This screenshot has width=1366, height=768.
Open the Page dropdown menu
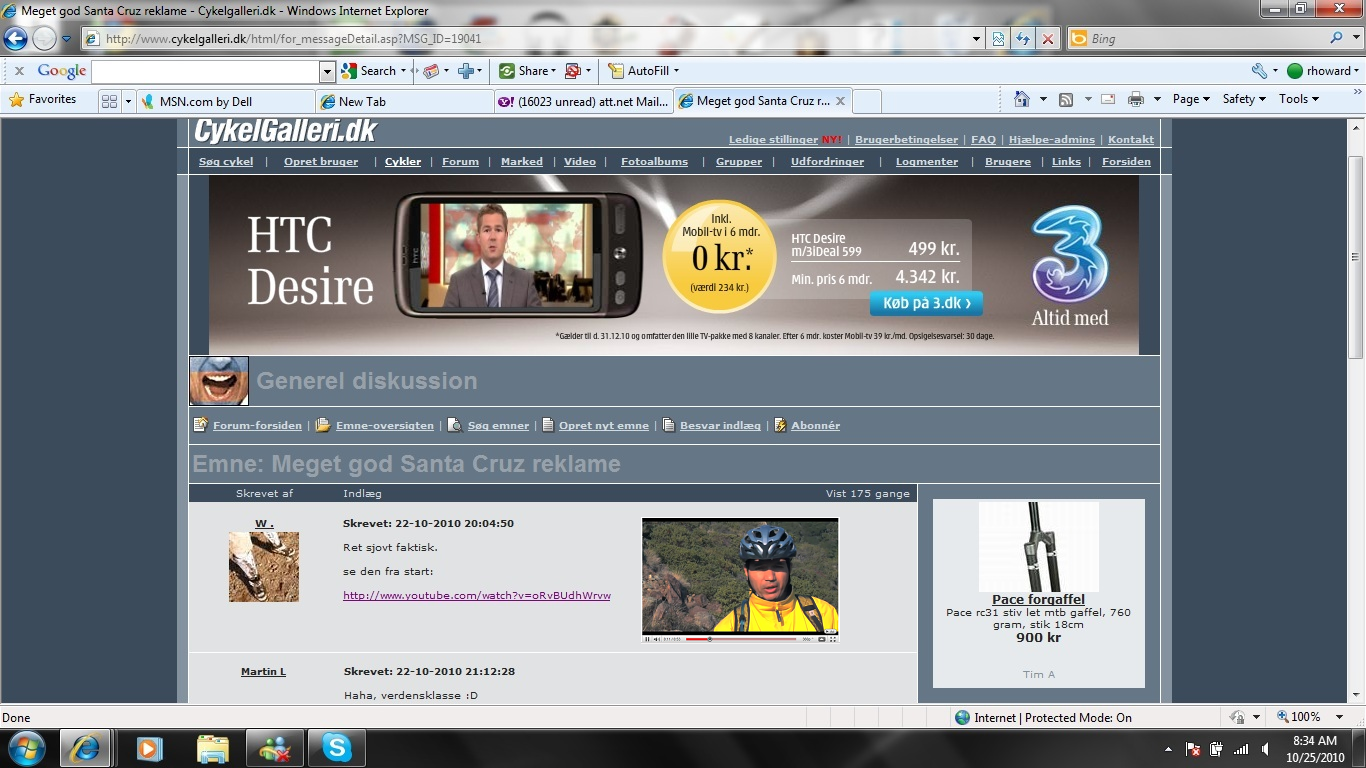(1190, 99)
